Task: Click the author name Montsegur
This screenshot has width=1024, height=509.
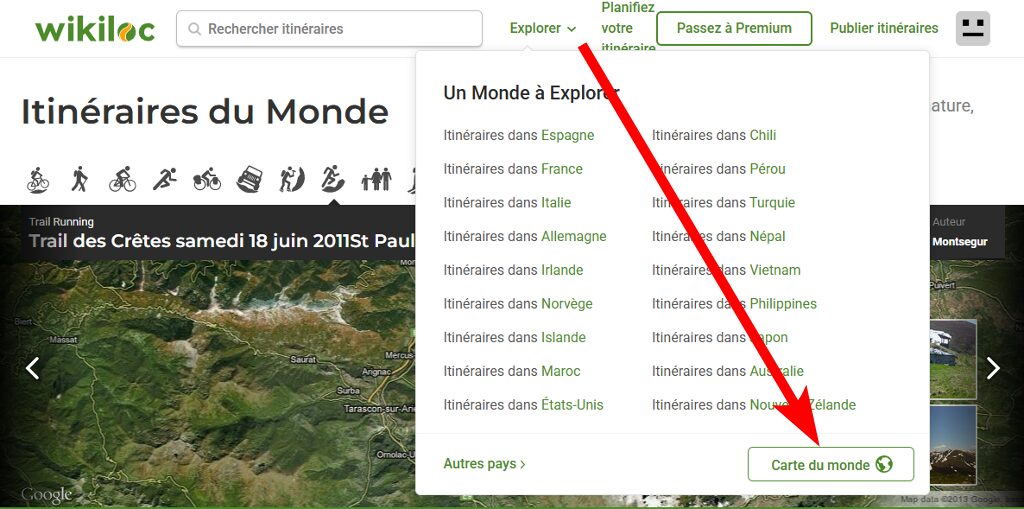Action: pyautogui.click(x=959, y=242)
